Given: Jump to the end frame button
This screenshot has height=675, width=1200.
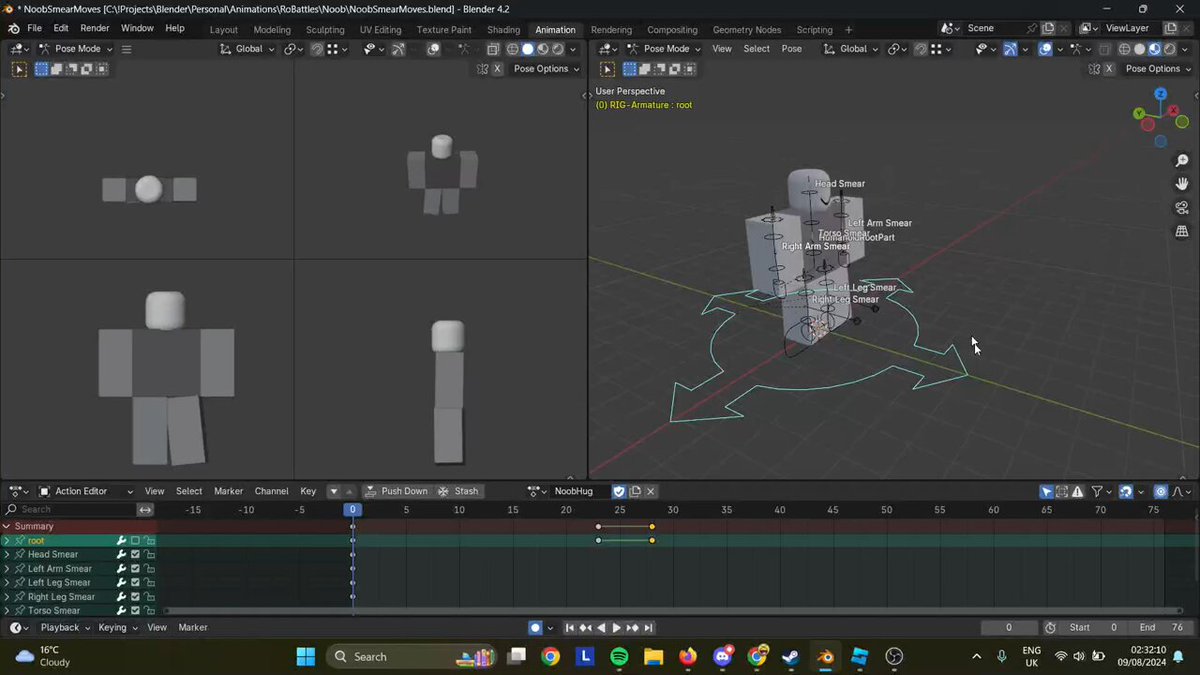Looking at the screenshot, I should coord(648,628).
